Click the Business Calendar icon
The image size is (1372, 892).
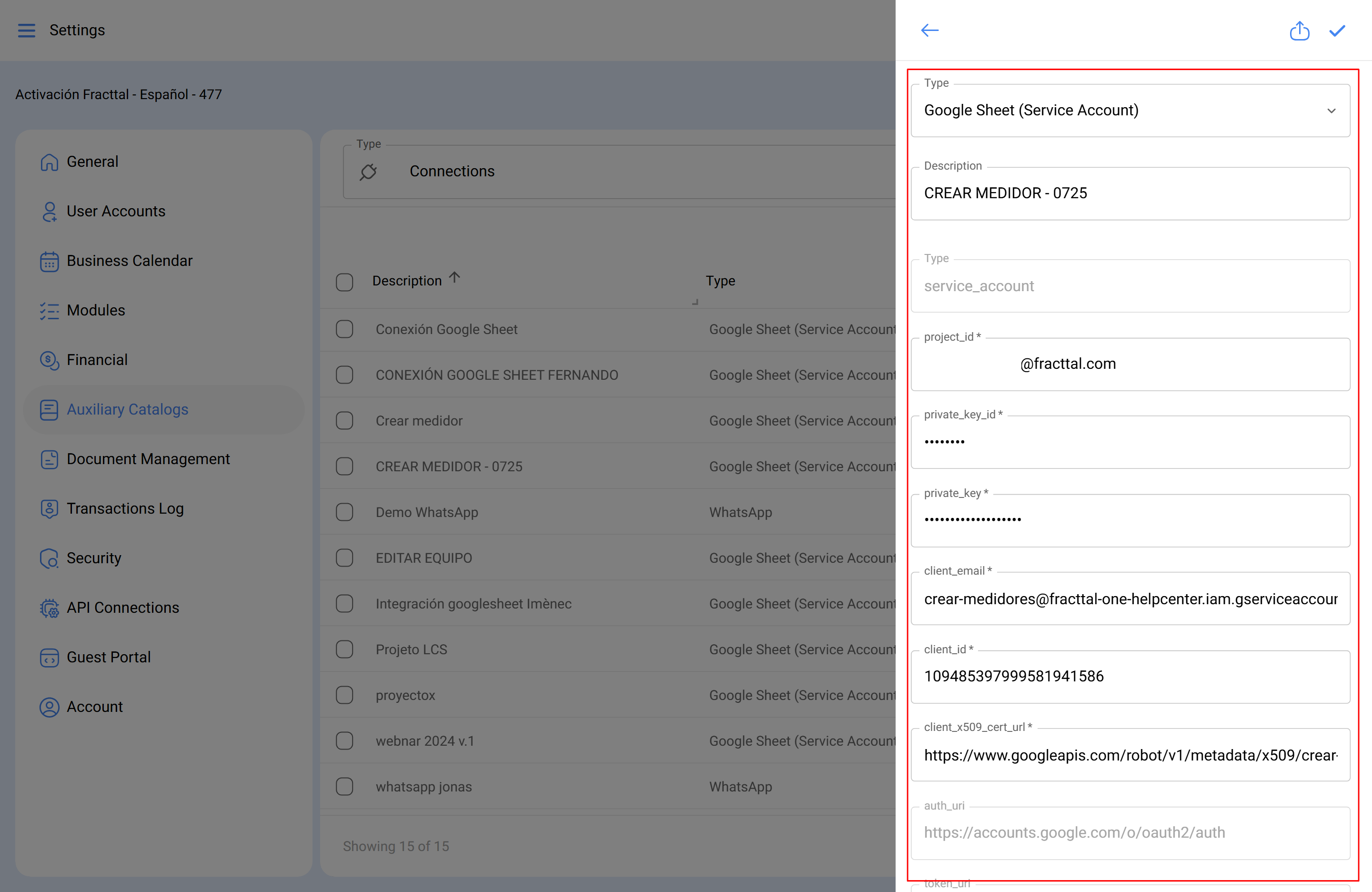tap(49, 261)
